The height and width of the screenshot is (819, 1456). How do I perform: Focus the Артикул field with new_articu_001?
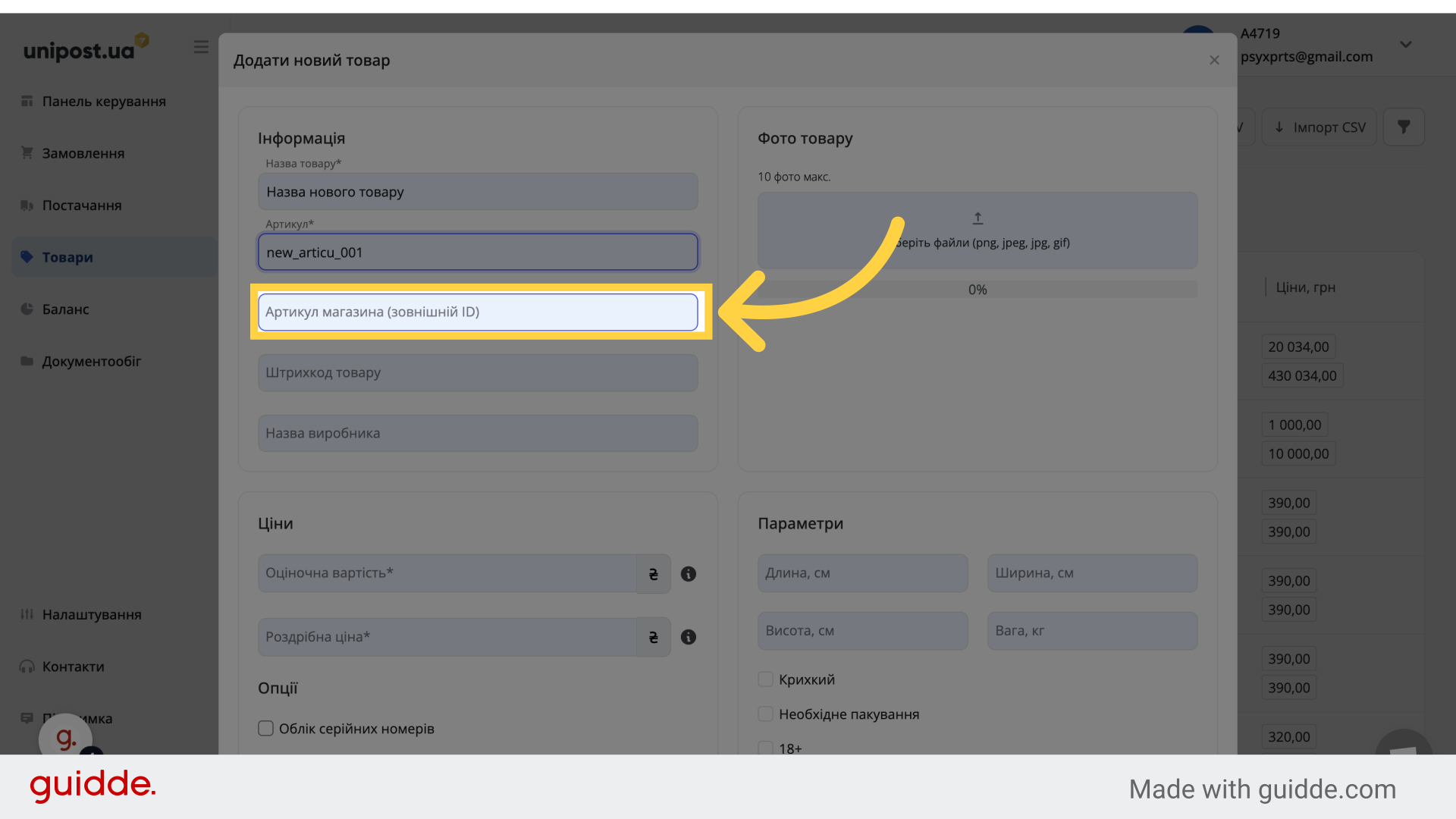(x=478, y=253)
